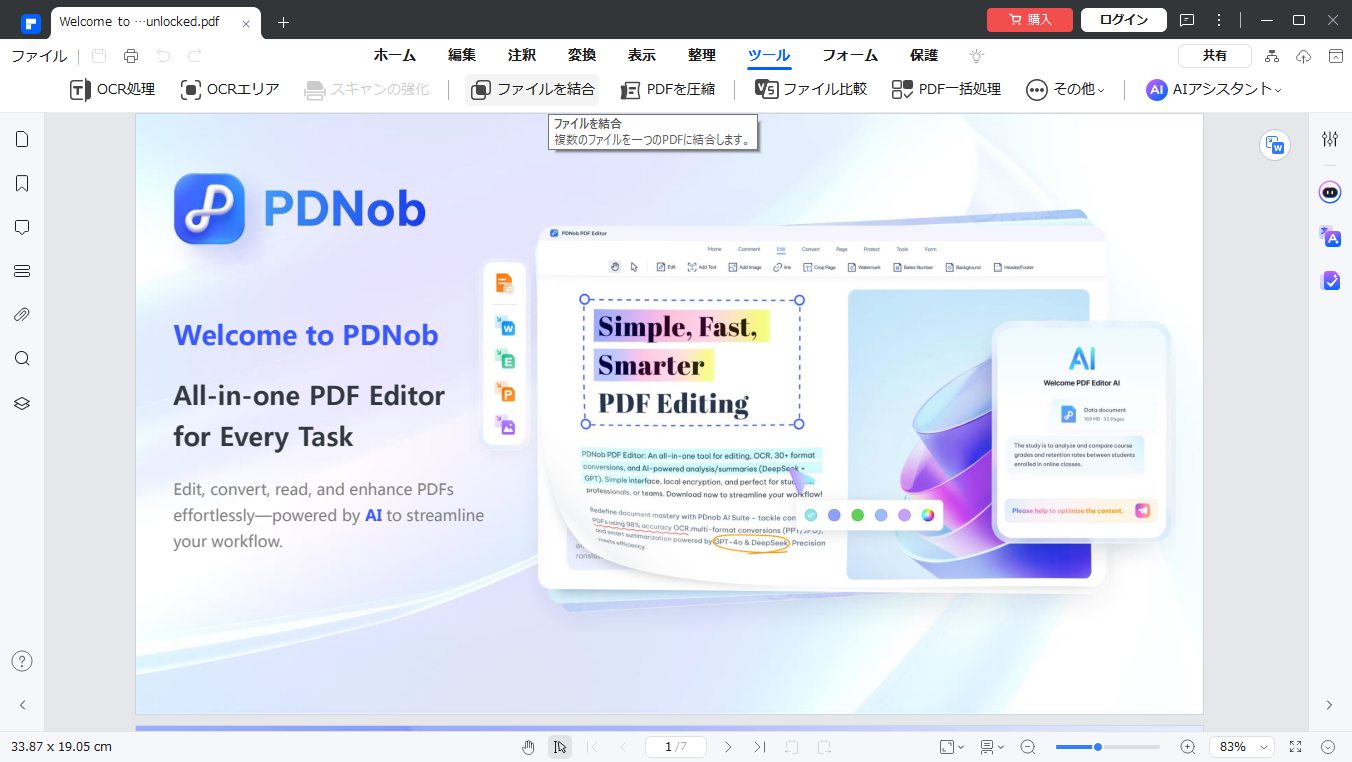Click the page number input field
Viewport: 1352px width, 762px height.
[x=676, y=747]
